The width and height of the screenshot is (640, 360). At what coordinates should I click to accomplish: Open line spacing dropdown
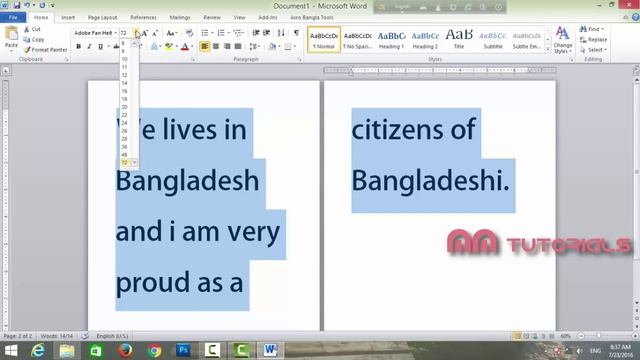point(255,47)
